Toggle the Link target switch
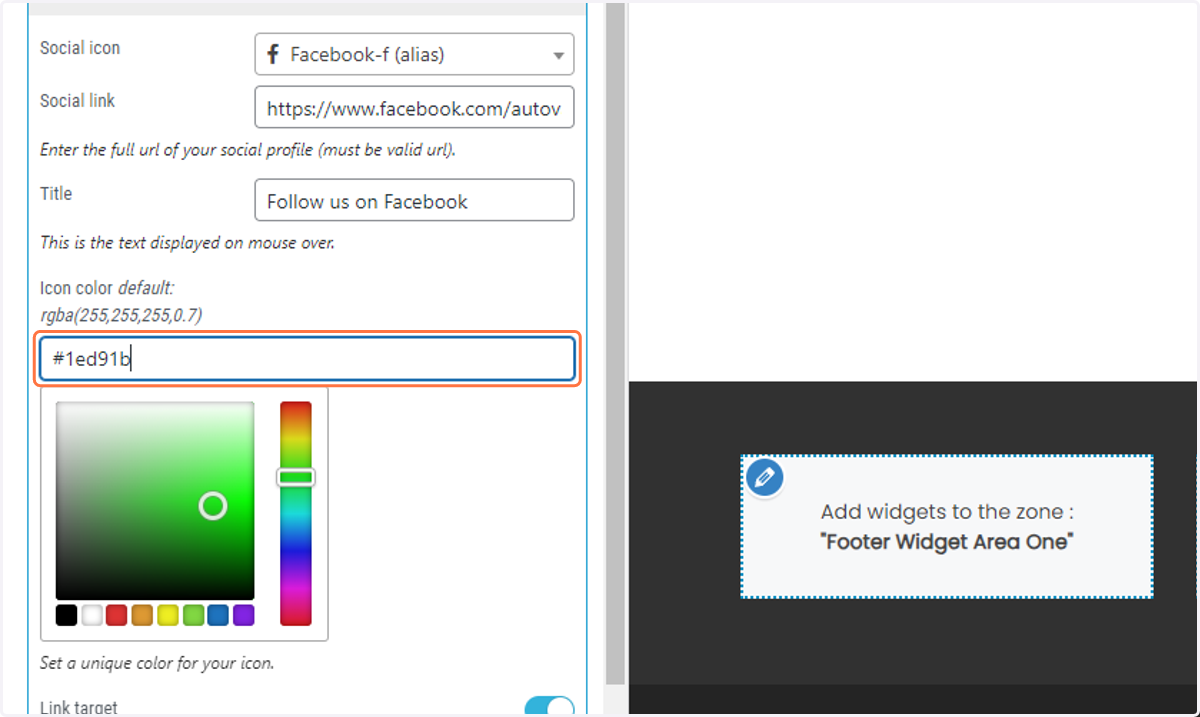This screenshot has height=717, width=1200. click(550, 708)
